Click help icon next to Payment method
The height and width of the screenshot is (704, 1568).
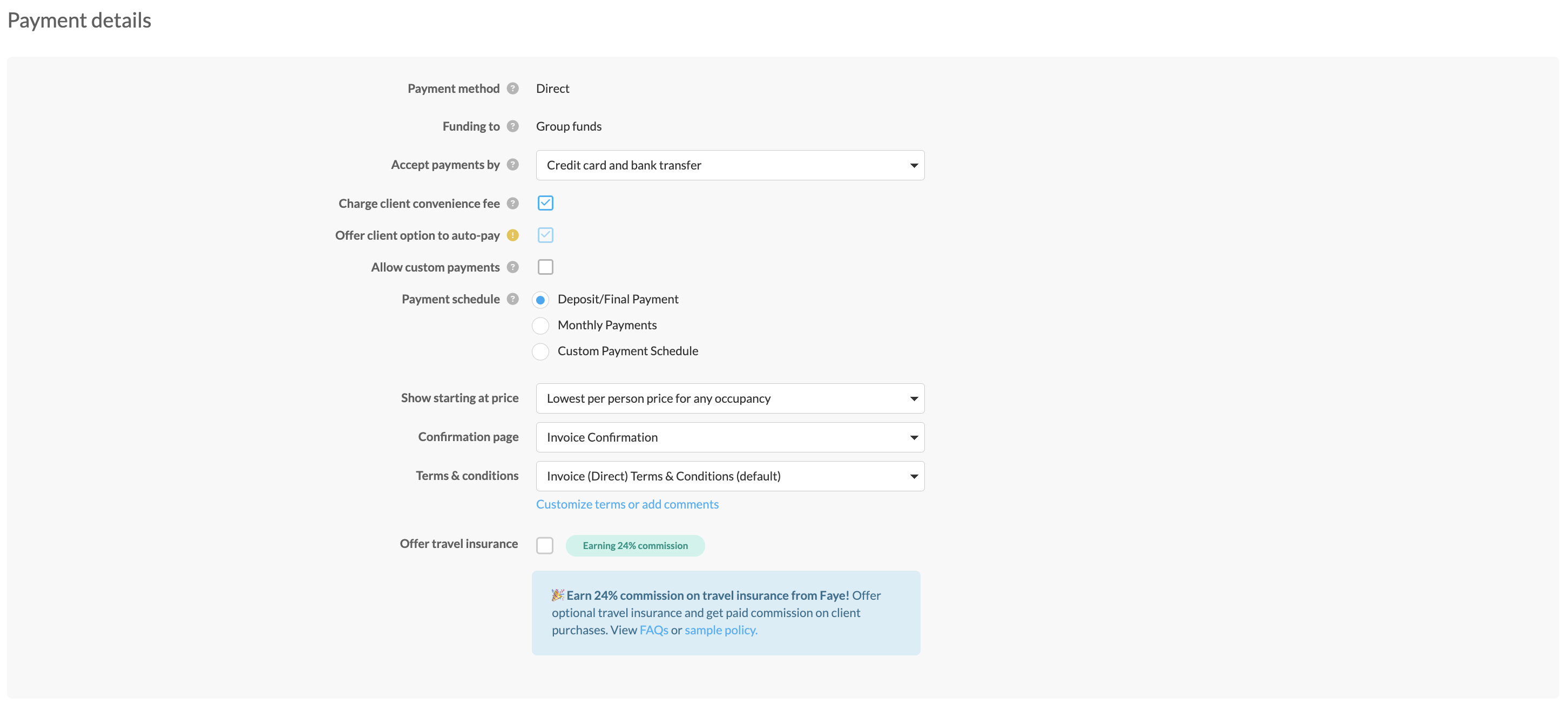tap(512, 88)
